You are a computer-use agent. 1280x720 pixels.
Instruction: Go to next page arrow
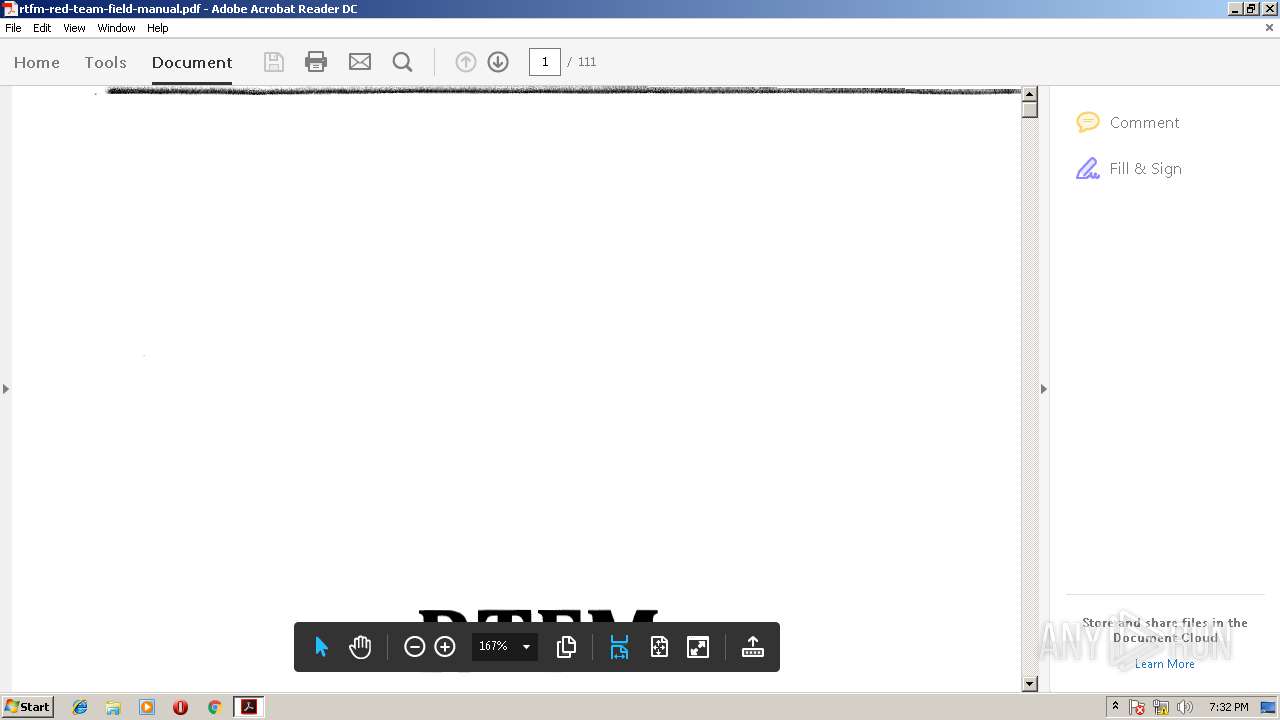click(498, 62)
